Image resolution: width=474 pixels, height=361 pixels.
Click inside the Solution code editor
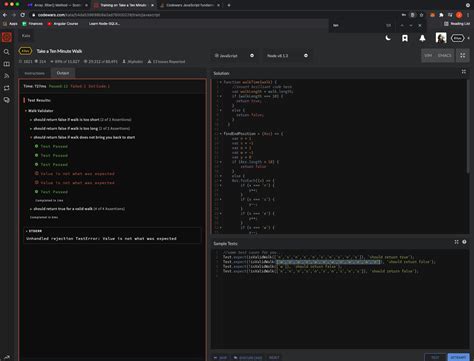pyautogui.click(x=340, y=157)
